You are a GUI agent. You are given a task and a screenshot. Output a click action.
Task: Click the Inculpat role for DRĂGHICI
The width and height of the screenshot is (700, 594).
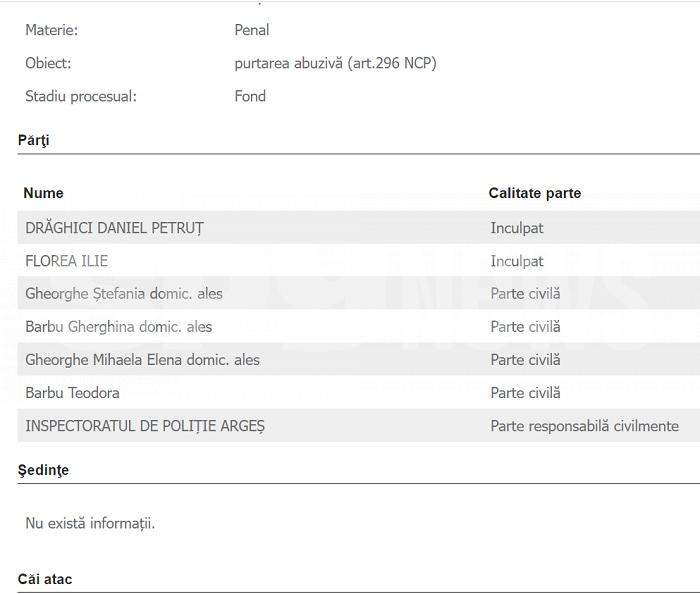517,228
